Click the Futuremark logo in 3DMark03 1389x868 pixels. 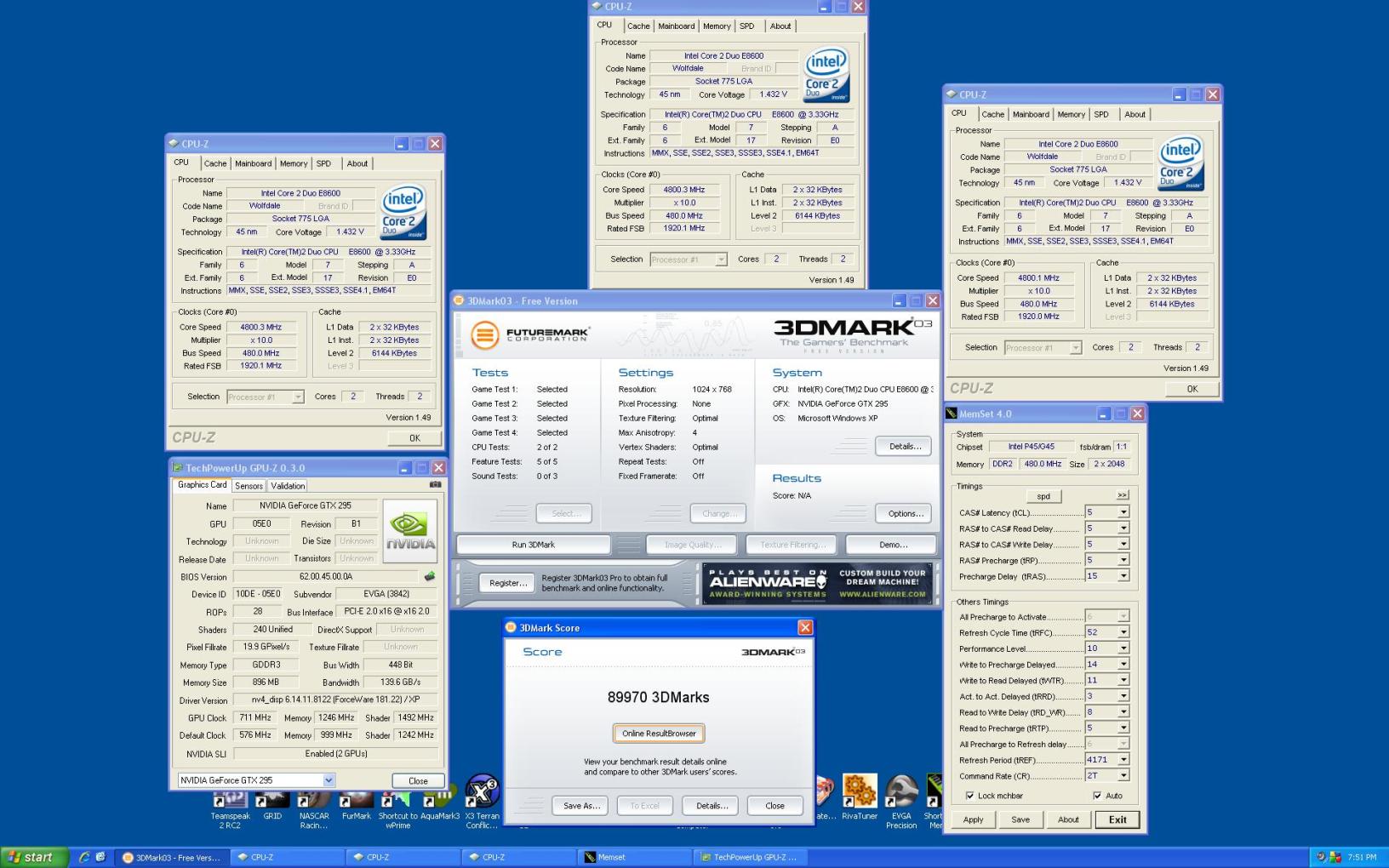click(x=530, y=334)
